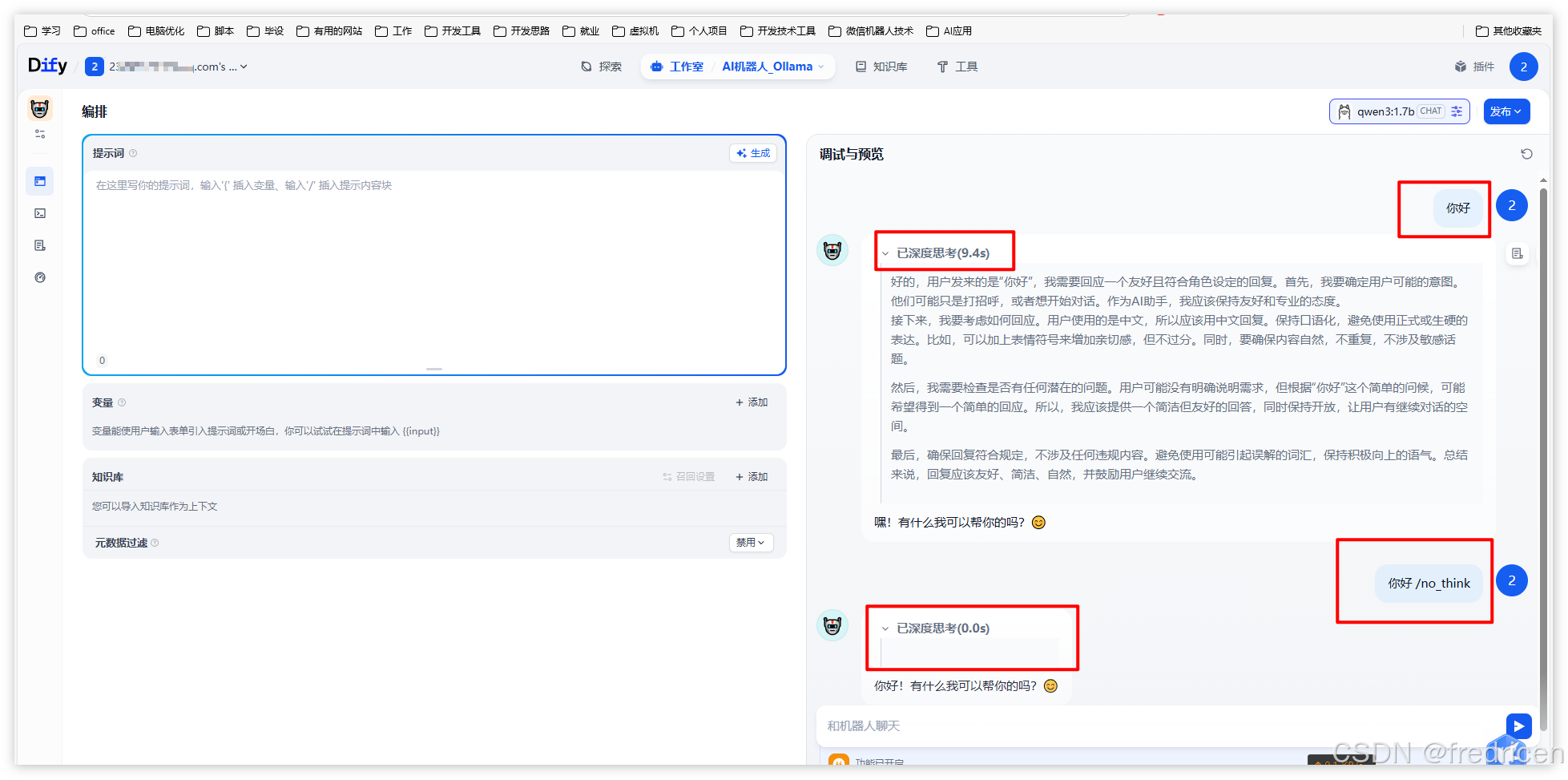Open the 插件 plugins icon at top right
Image resolution: width=1568 pixels, height=780 pixels.
(x=1474, y=67)
